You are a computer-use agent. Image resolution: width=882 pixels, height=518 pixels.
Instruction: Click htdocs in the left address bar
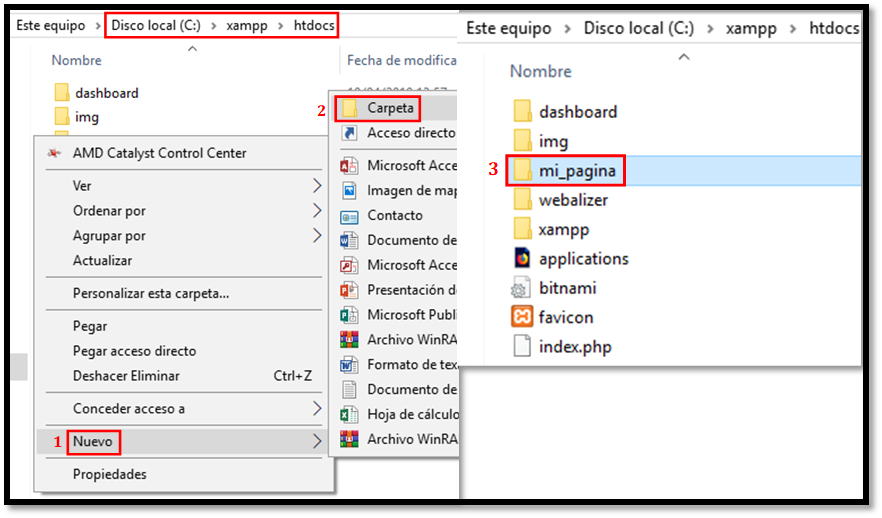pos(314,25)
